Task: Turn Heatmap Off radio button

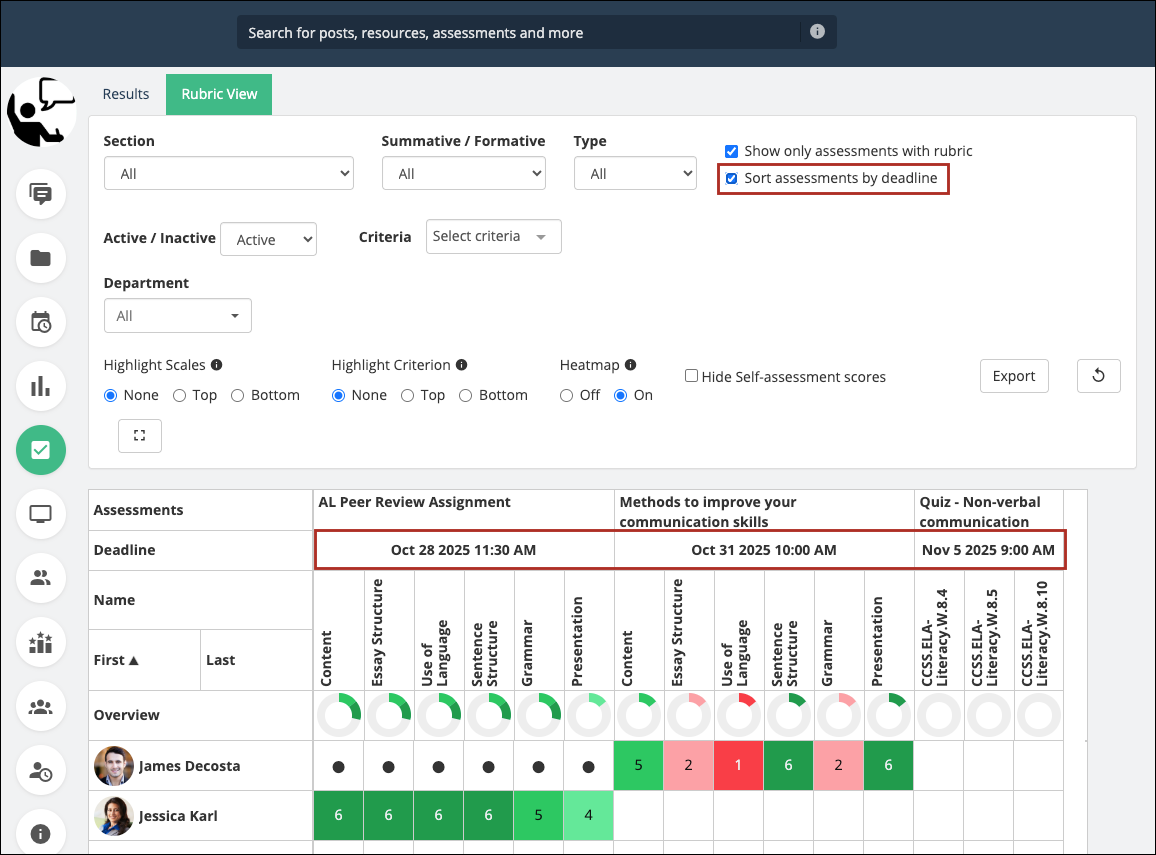Action: coord(566,395)
